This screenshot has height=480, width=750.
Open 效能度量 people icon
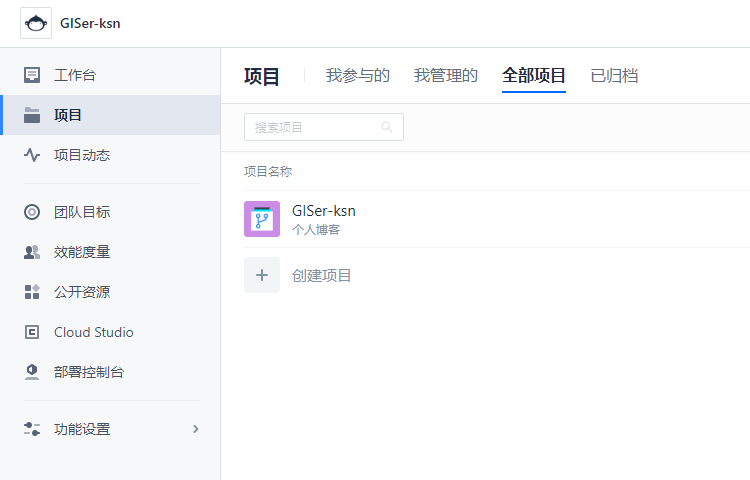tap(32, 252)
